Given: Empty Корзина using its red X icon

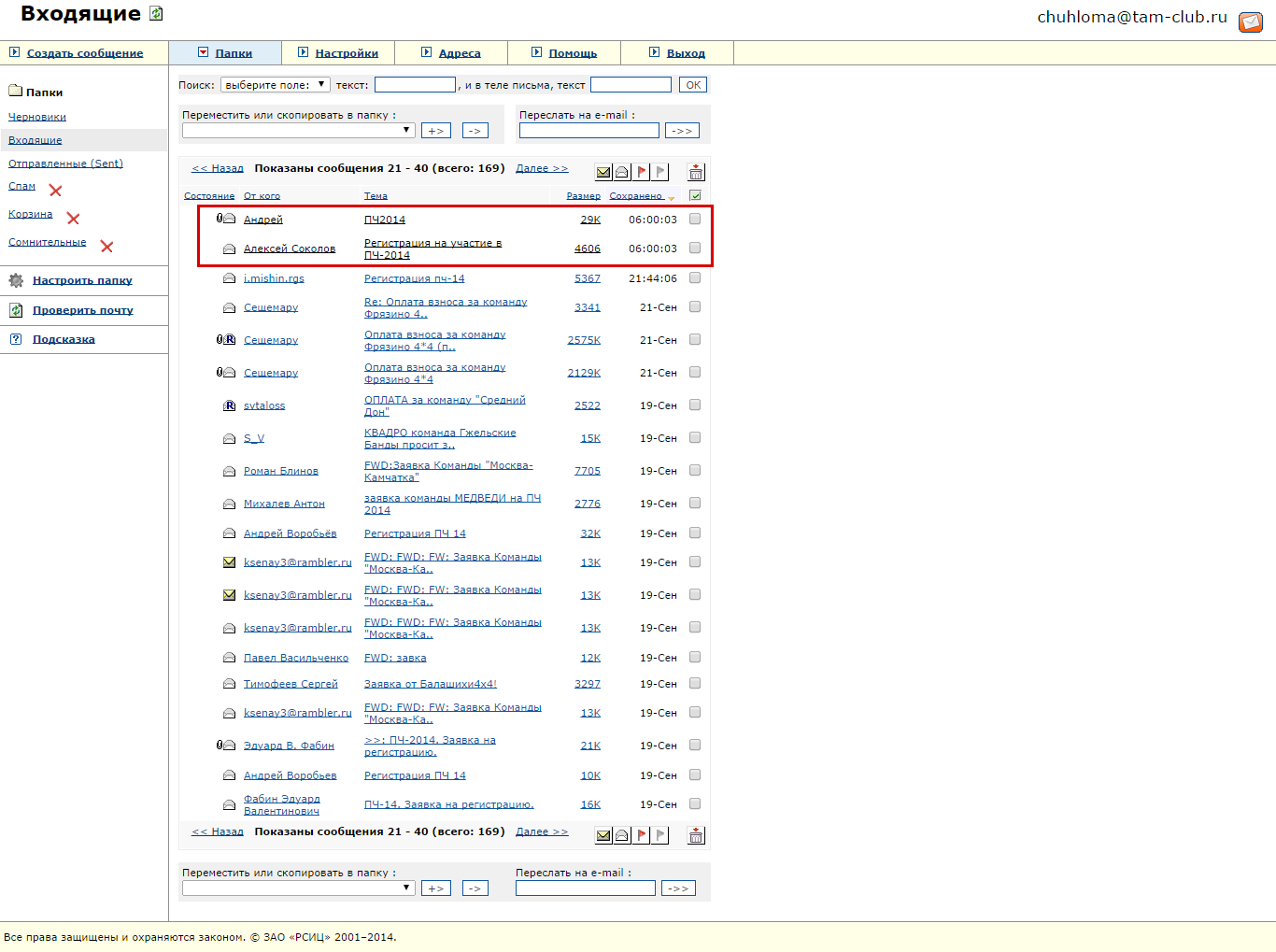Looking at the screenshot, I should (73, 219).
